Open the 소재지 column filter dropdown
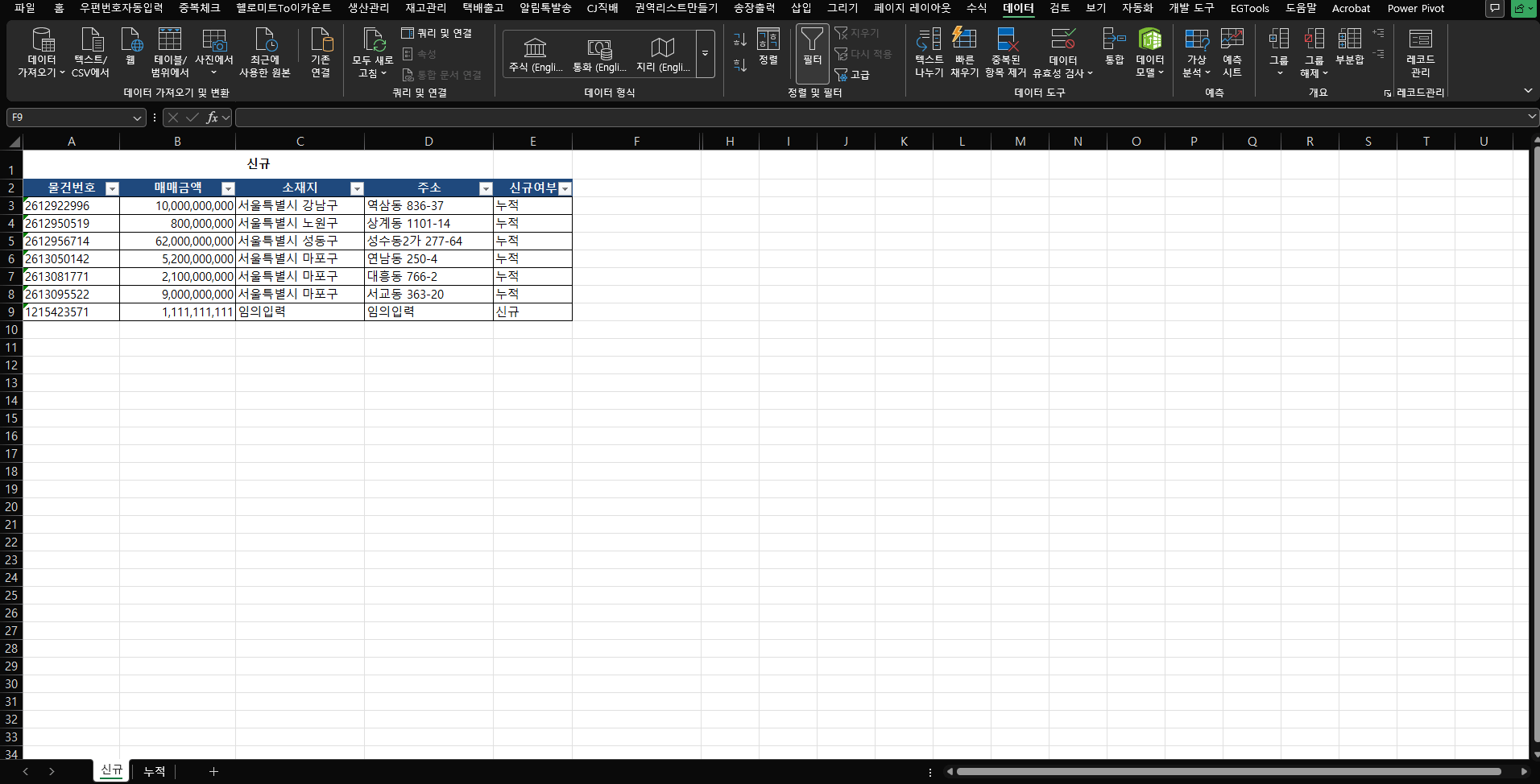This screenshot has width=1540, height=784. point(357,188)
